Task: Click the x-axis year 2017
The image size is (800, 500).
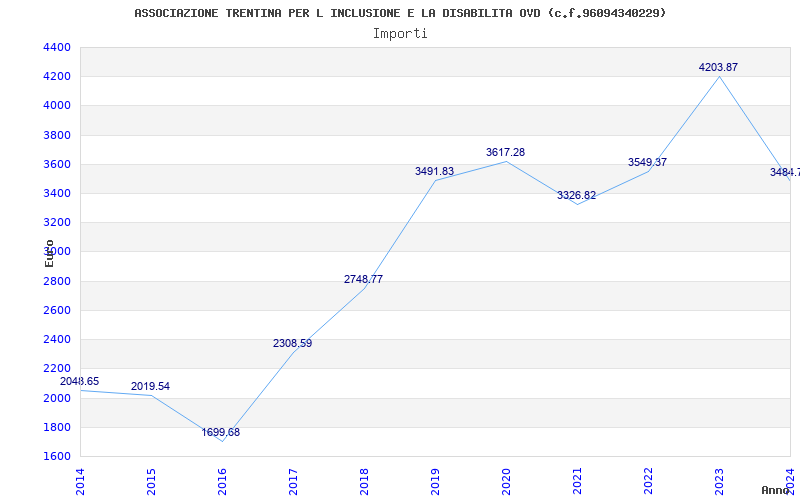Action: [293, 482]
